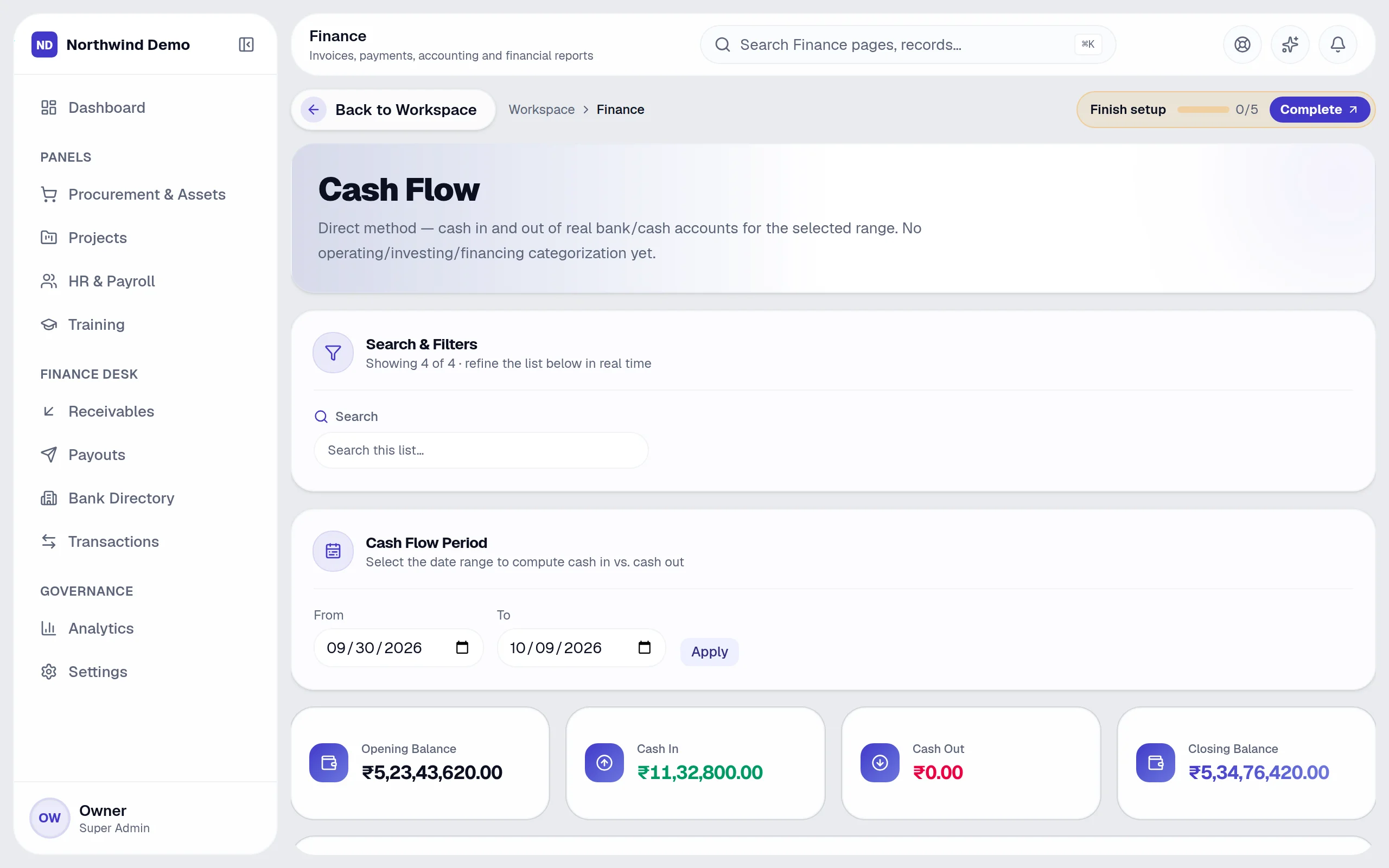Image resolution: width=1389 pixels, height=868 pixels.
Task: Click the Cash Out arrow icon
Action: tap(880, 762)
